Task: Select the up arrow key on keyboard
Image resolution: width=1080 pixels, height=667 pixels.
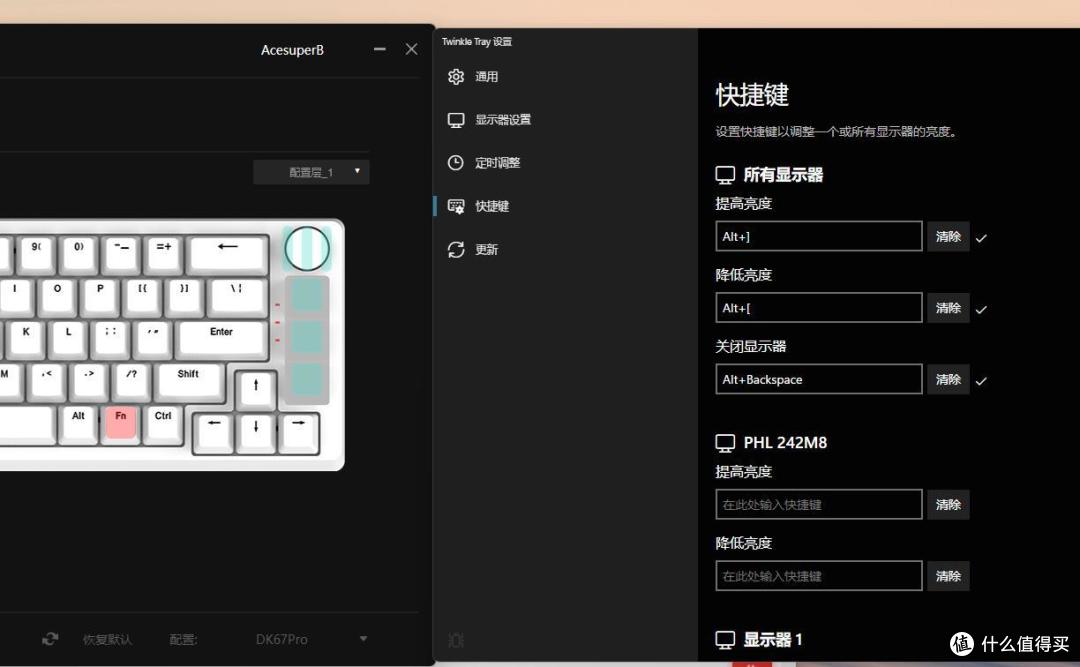Action: click(256, 390)
